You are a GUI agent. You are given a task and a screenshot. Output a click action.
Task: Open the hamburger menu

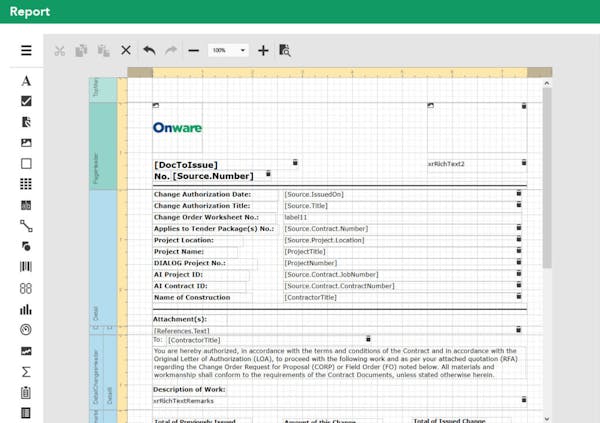point(26,50)
